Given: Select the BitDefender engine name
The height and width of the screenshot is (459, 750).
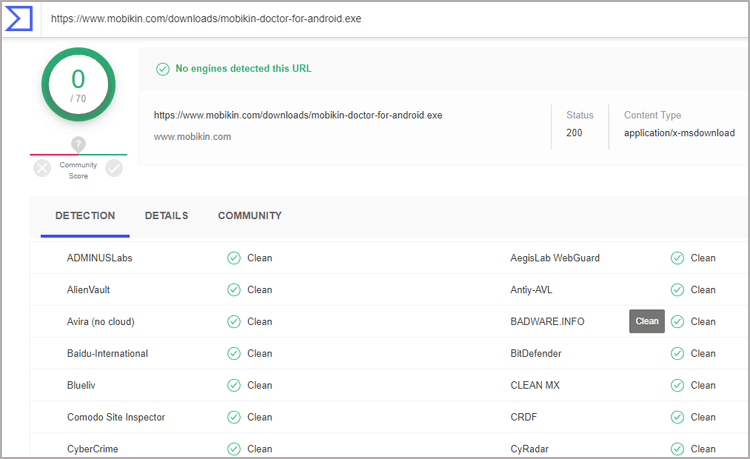Looking at the screenshot, I should (x=536, y=353).
